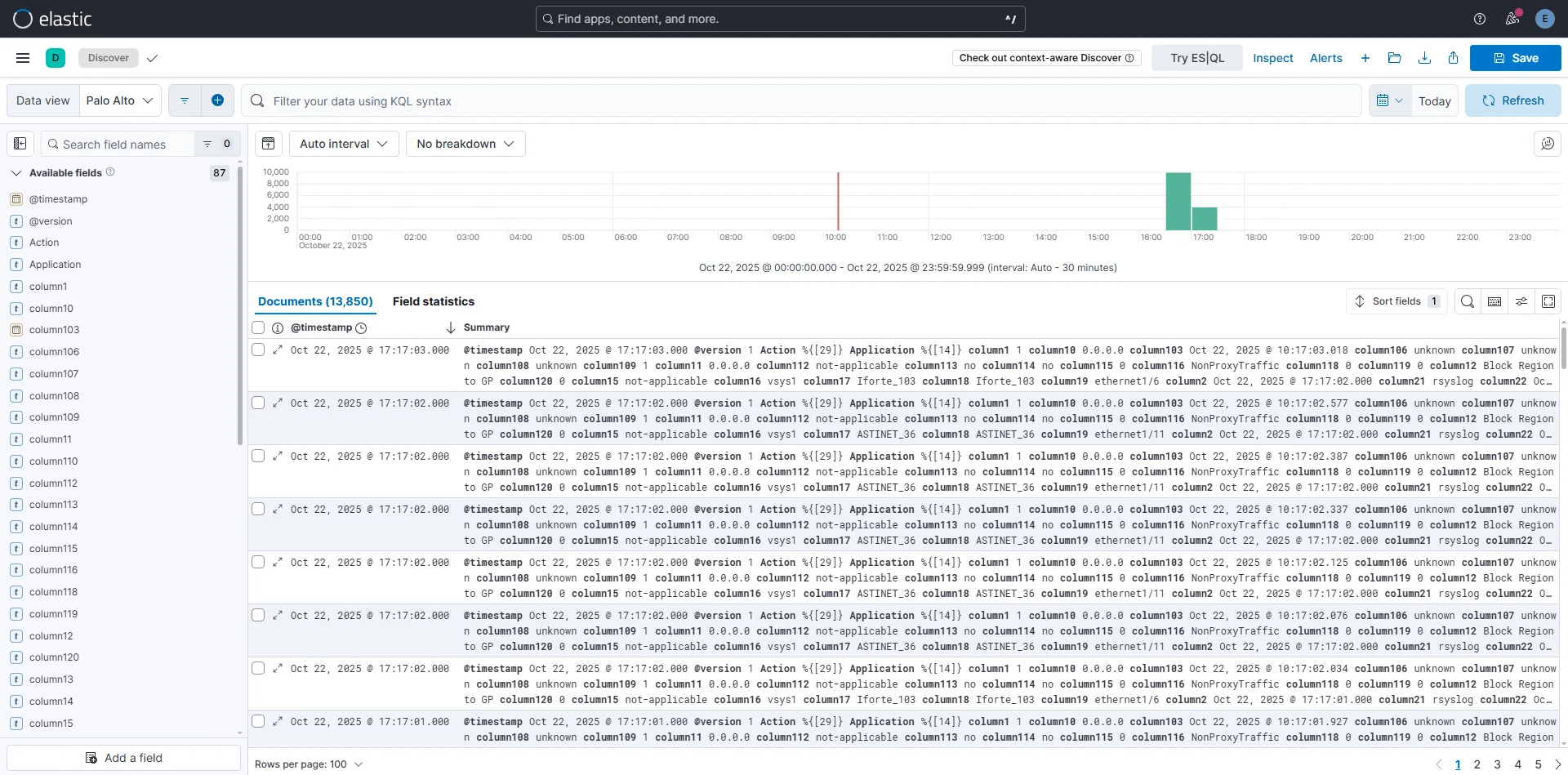Toggle the main navigation hamburger menu
1568x775 pixels.
(23, 58)
